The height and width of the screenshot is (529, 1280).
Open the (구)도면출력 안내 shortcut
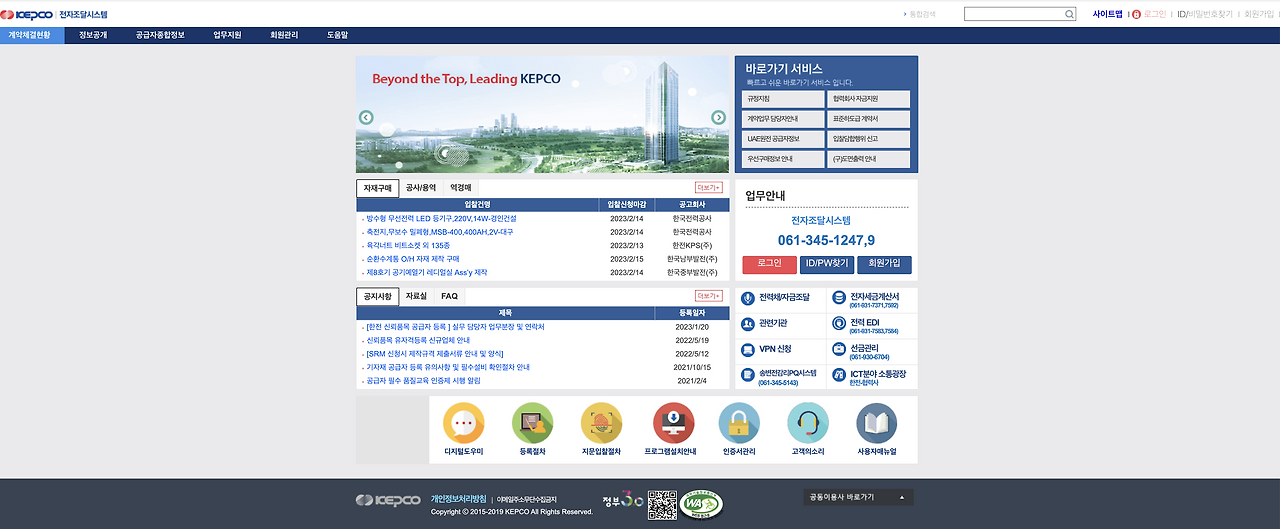tap(869, 159)
